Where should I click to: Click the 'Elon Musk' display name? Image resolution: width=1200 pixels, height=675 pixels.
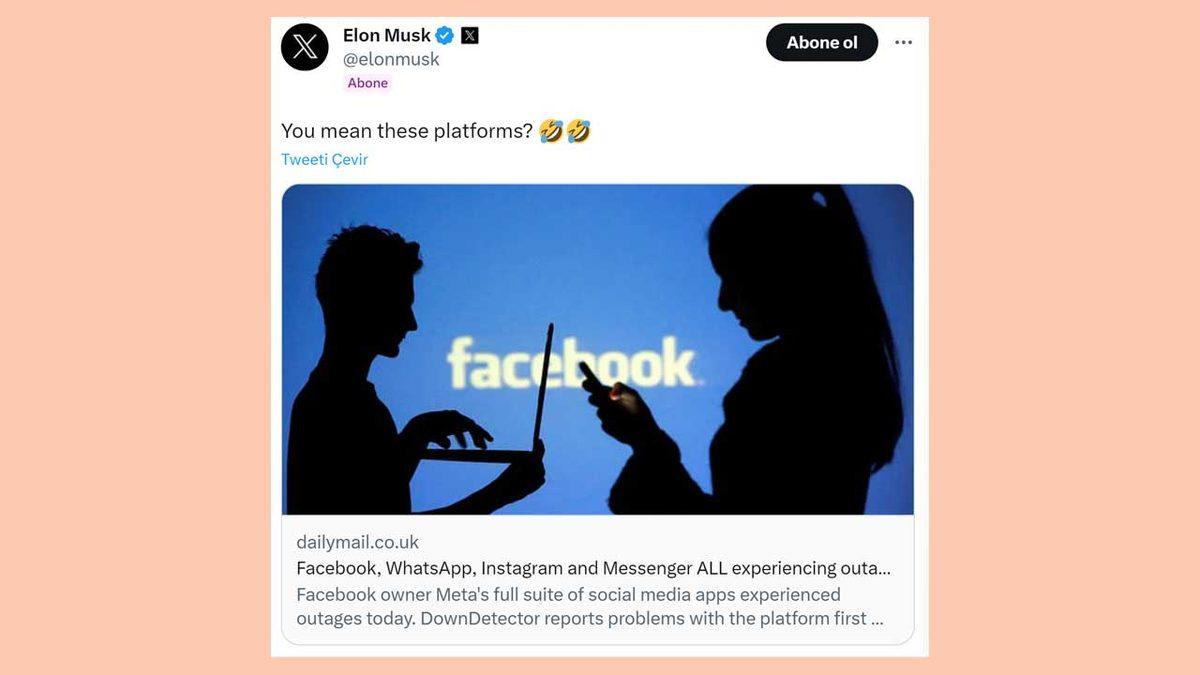click(x=388, y=34)
